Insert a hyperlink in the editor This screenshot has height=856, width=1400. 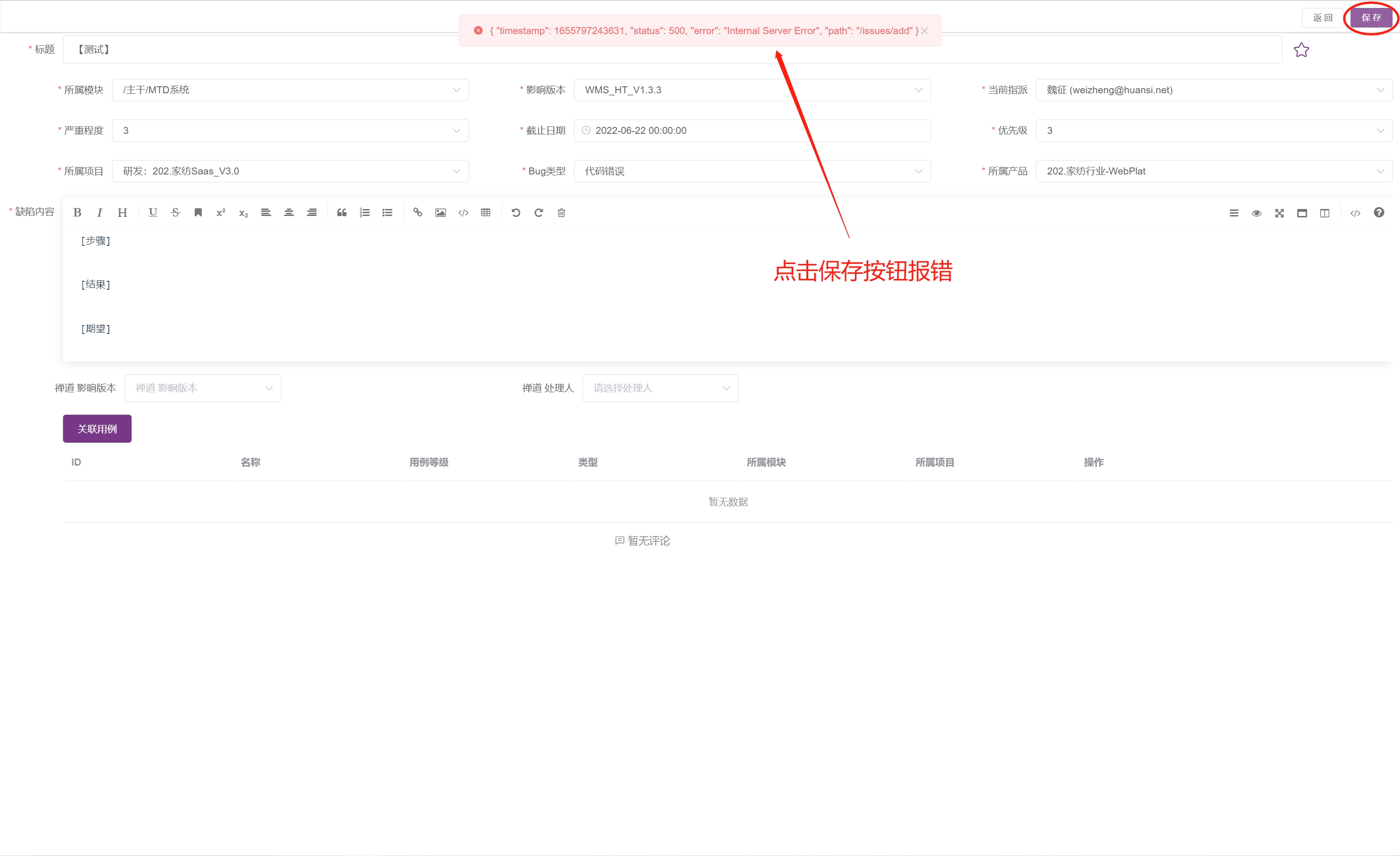[x=418, y=212]
